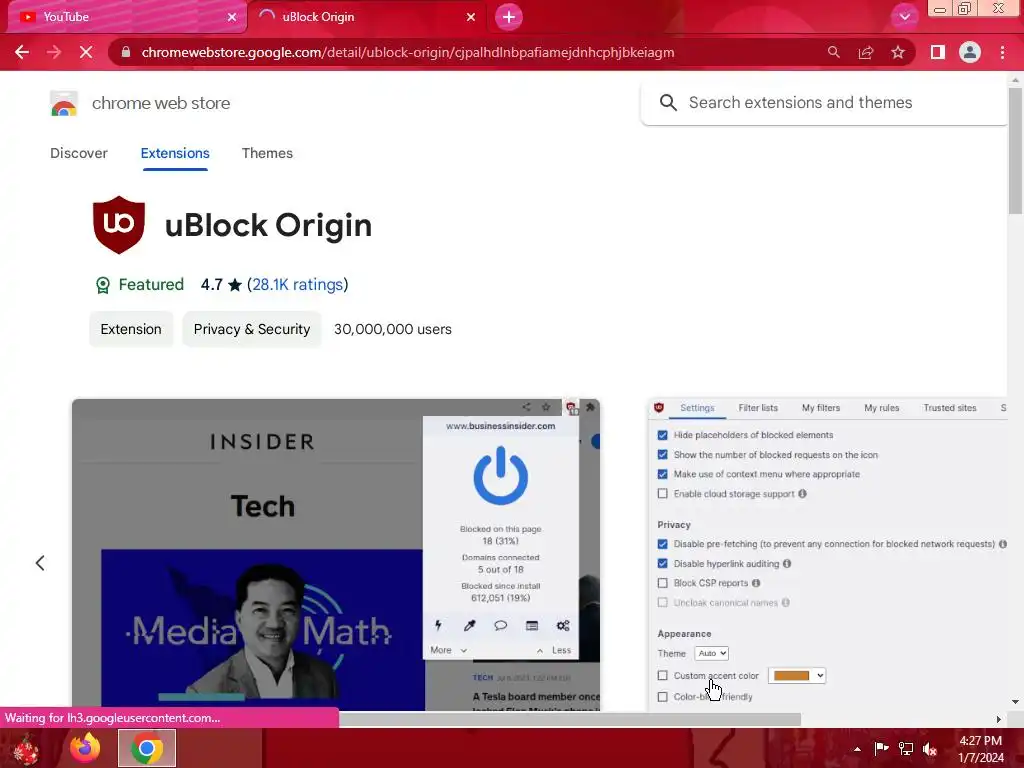Click the dashboard gears icon in popup
Viewport: 1024px width, 768px height.
tap(563, 626)
